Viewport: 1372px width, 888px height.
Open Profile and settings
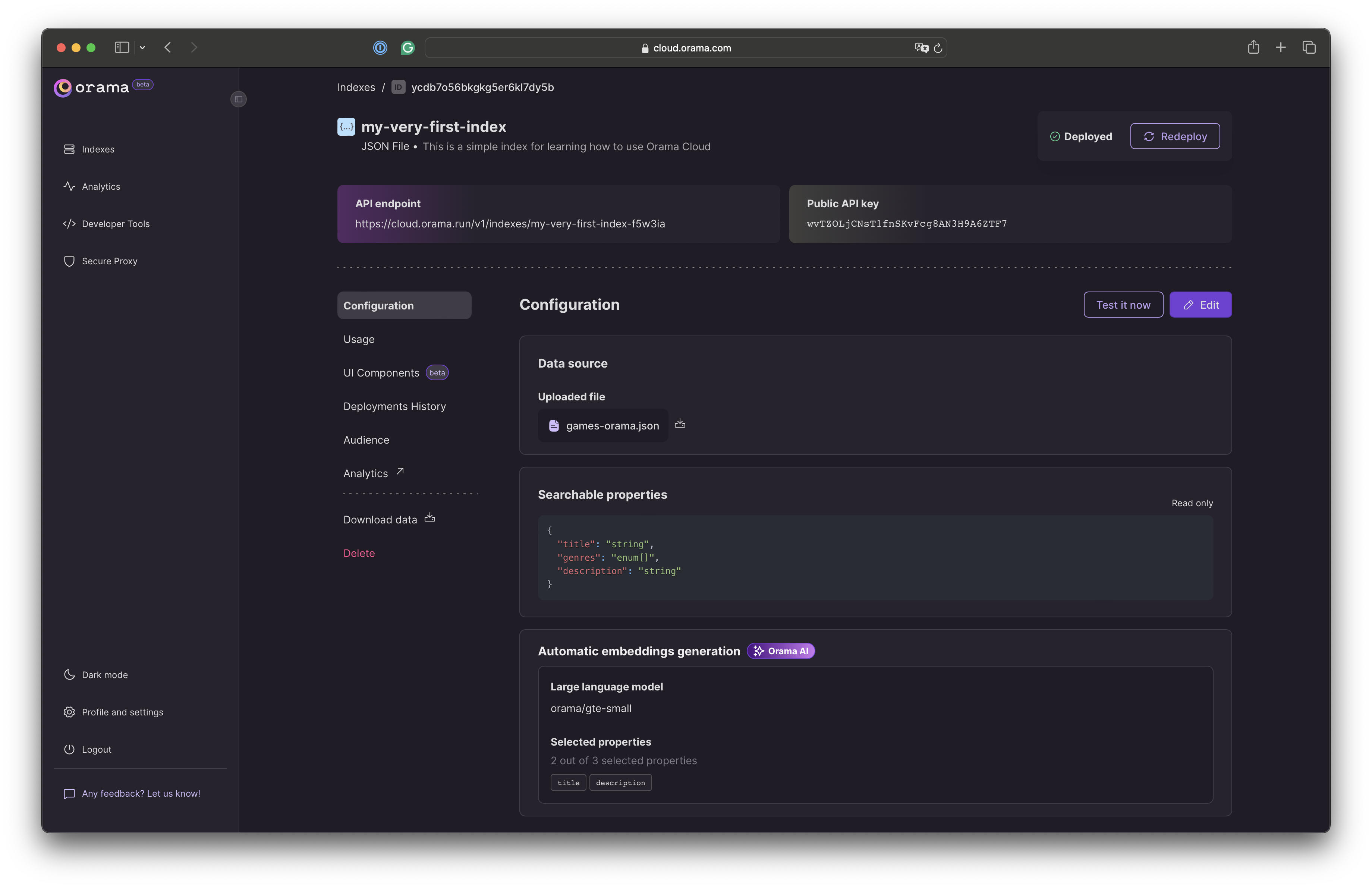click(113, 712)
